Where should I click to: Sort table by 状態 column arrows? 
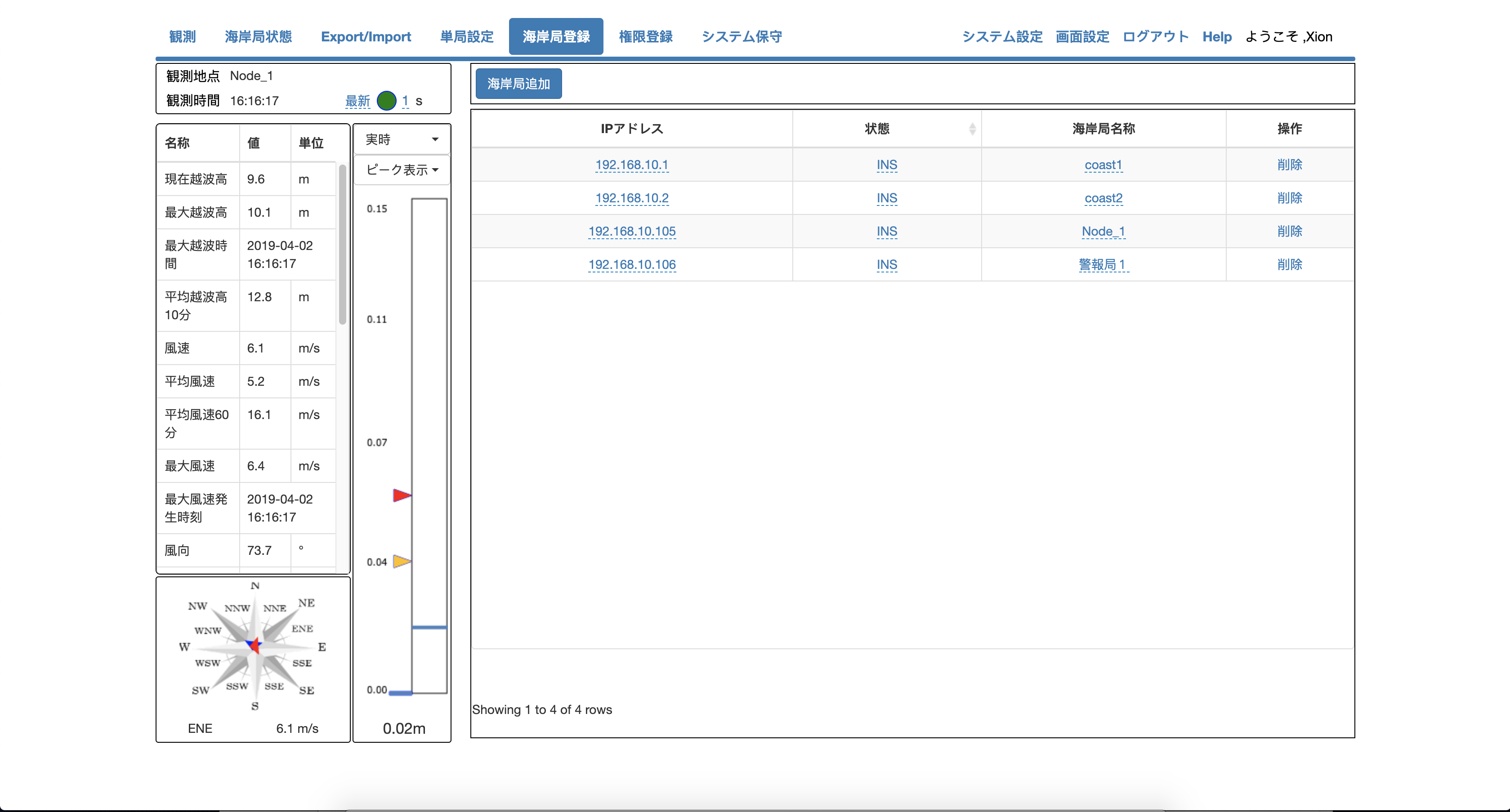click(x=972, y=129)
